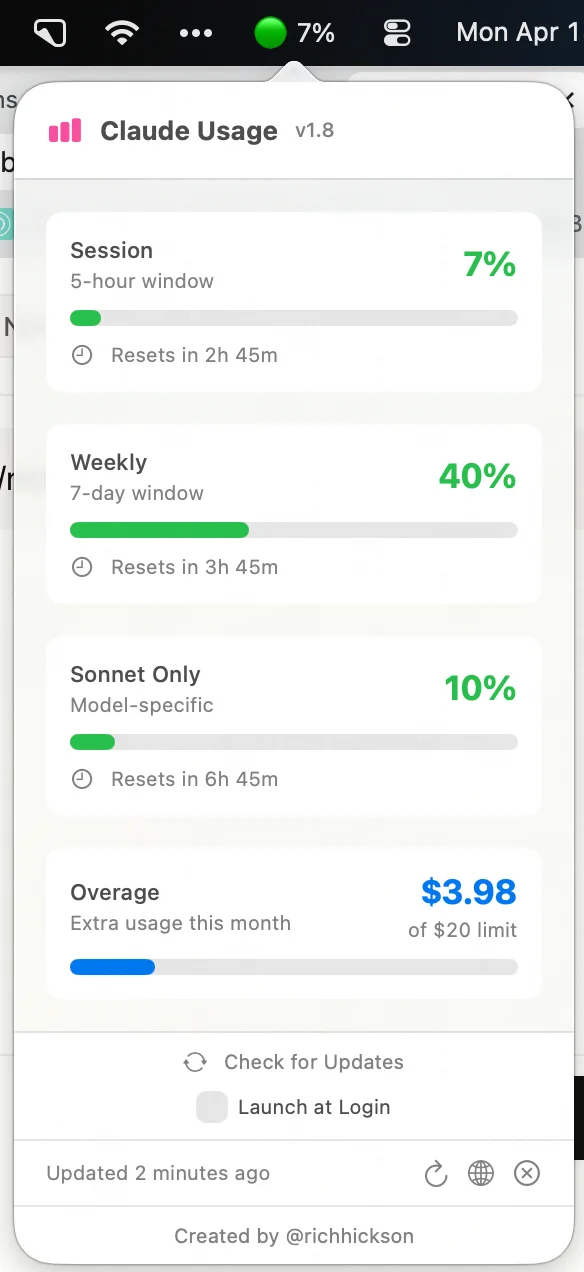Image resolution: width=584 pixels, height=1272 pixels.
Task: Click the $3.98 overage amount
Action: [x=469, y=891]
